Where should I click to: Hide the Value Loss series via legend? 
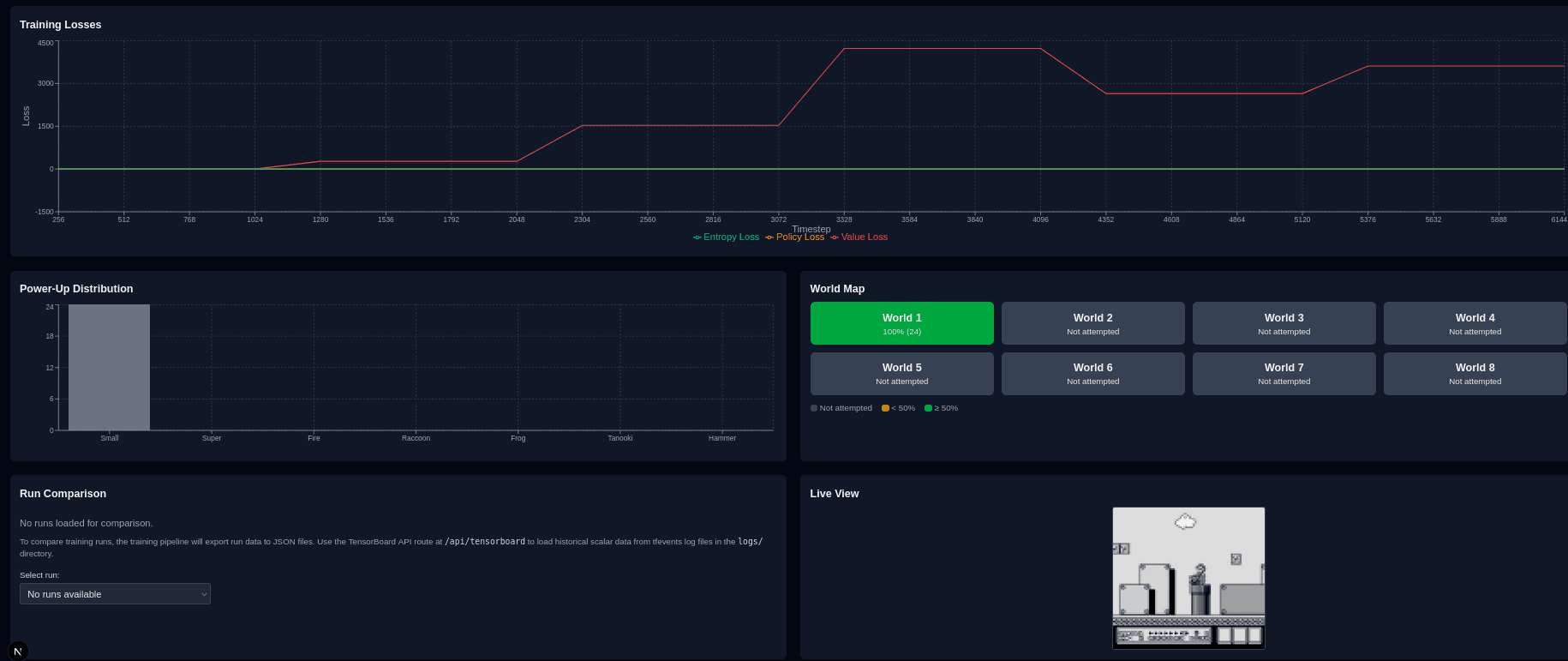(x=859, y=237)
